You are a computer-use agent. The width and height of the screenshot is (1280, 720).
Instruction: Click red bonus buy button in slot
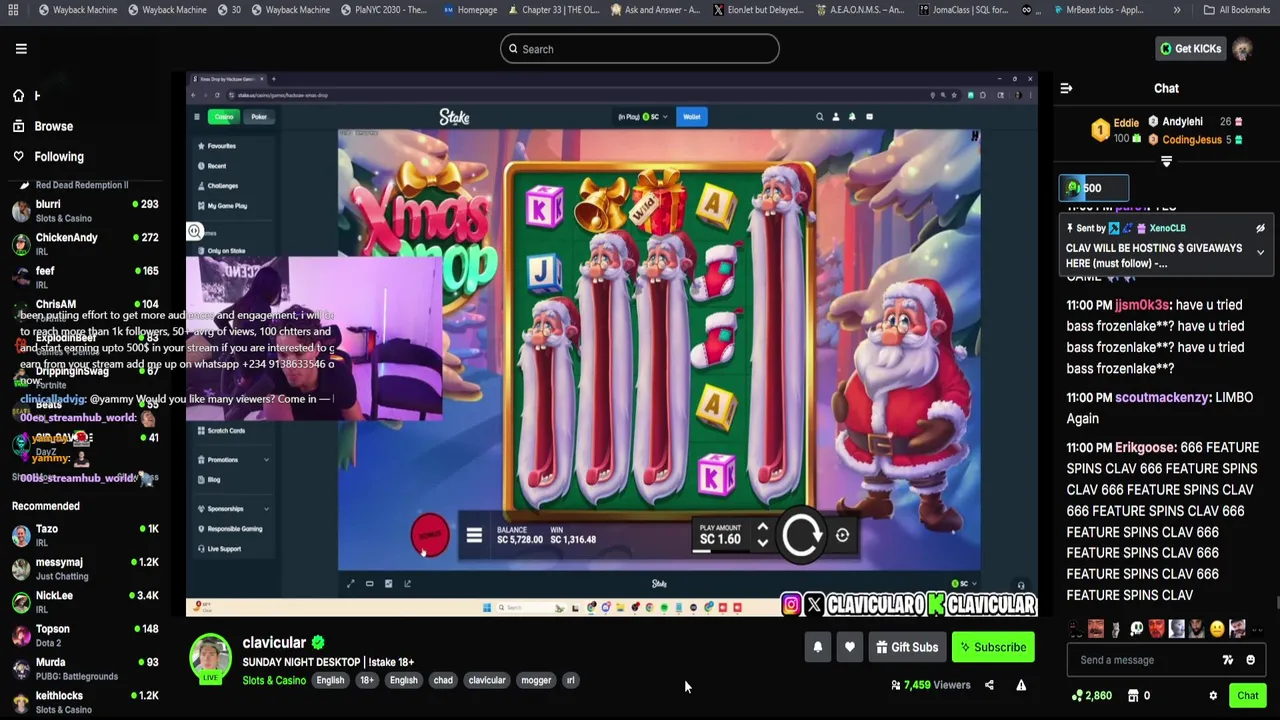click(x=430, y=535)
